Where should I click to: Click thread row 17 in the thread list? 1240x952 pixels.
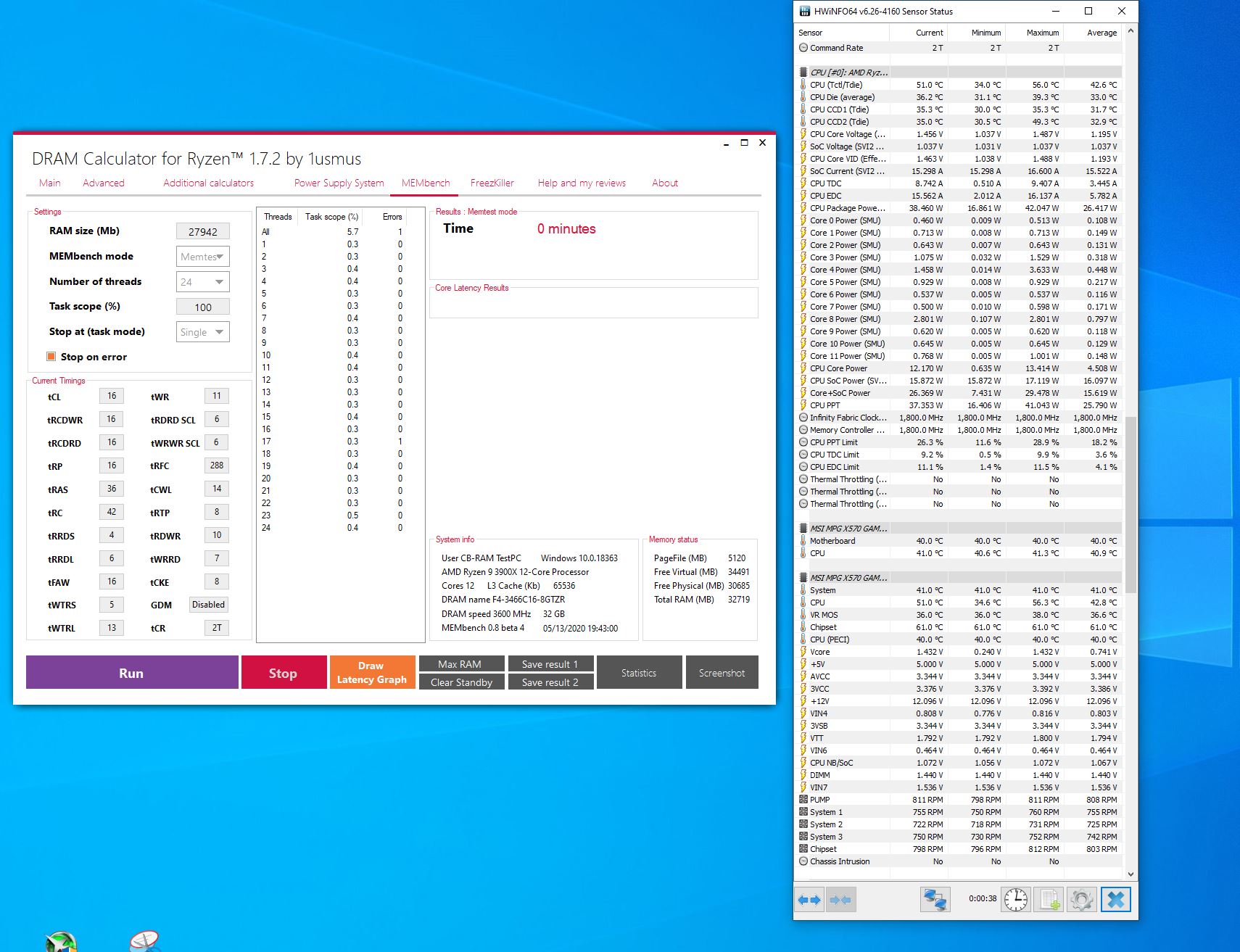[332, 442]
